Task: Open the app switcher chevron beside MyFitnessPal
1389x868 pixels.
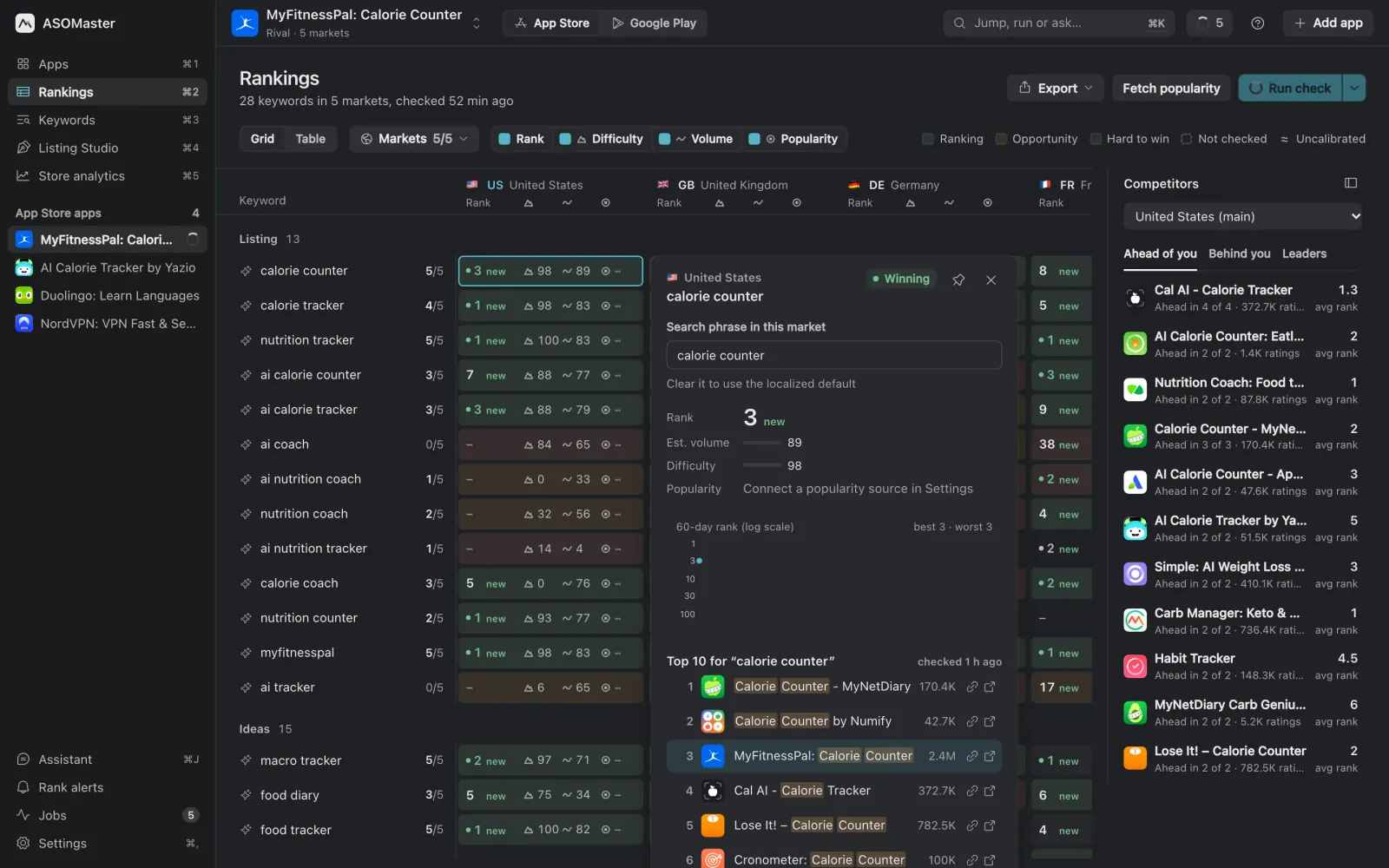Action: click(476, 23)
